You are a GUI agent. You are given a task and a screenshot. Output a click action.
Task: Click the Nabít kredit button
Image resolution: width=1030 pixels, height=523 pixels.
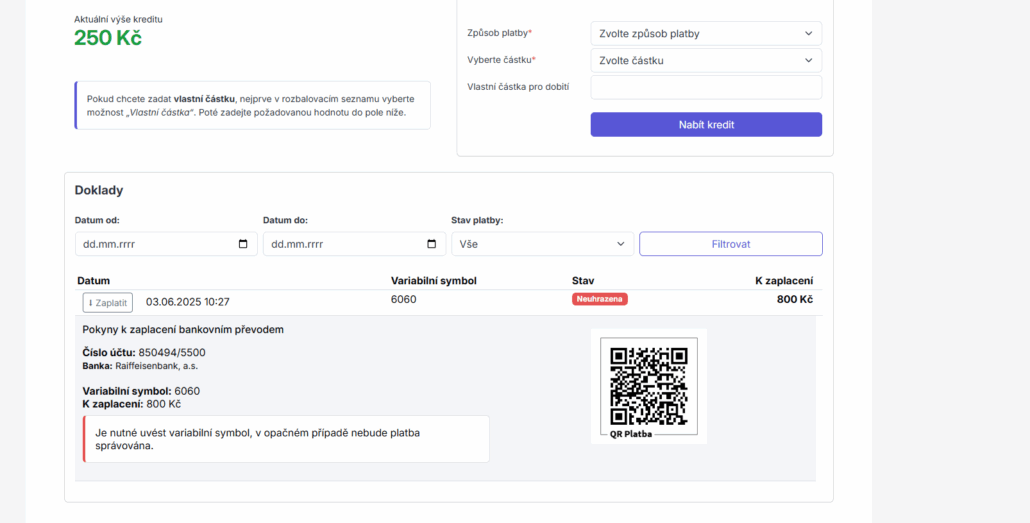click(x=706, y=125)
